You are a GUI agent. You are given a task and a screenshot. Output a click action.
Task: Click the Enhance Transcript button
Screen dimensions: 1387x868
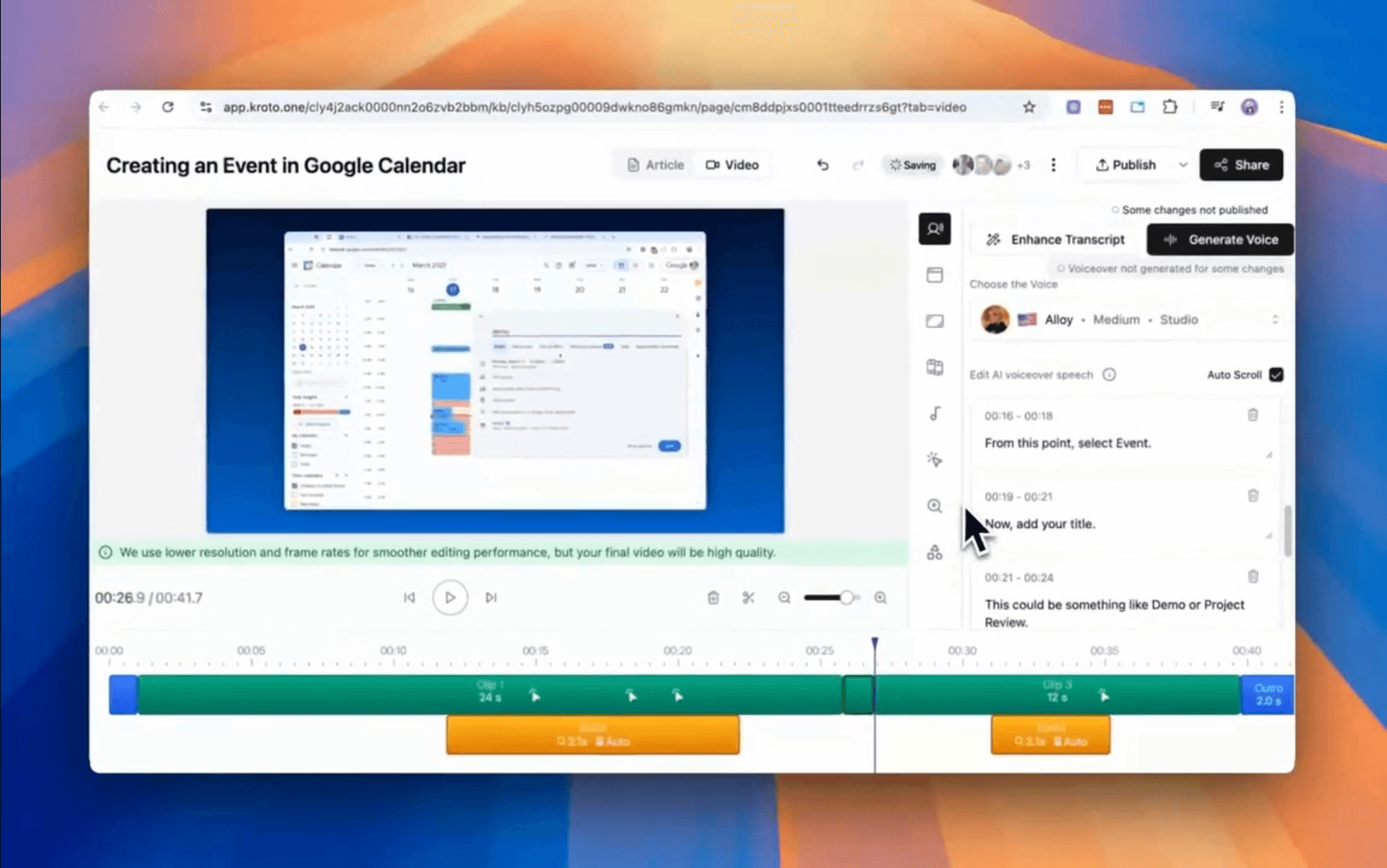click(1054, 239)
